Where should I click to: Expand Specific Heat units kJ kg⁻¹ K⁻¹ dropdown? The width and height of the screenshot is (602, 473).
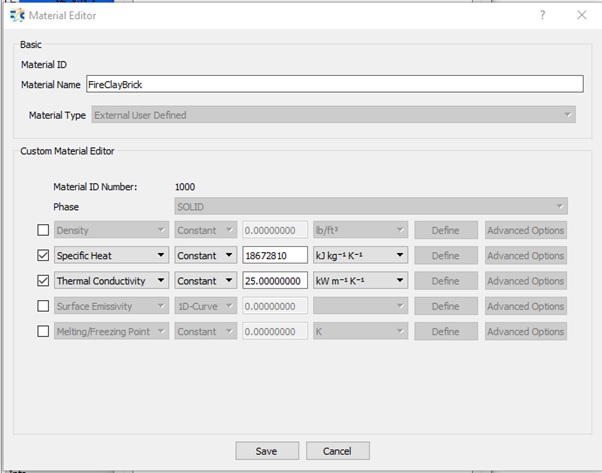coord(359,255)
